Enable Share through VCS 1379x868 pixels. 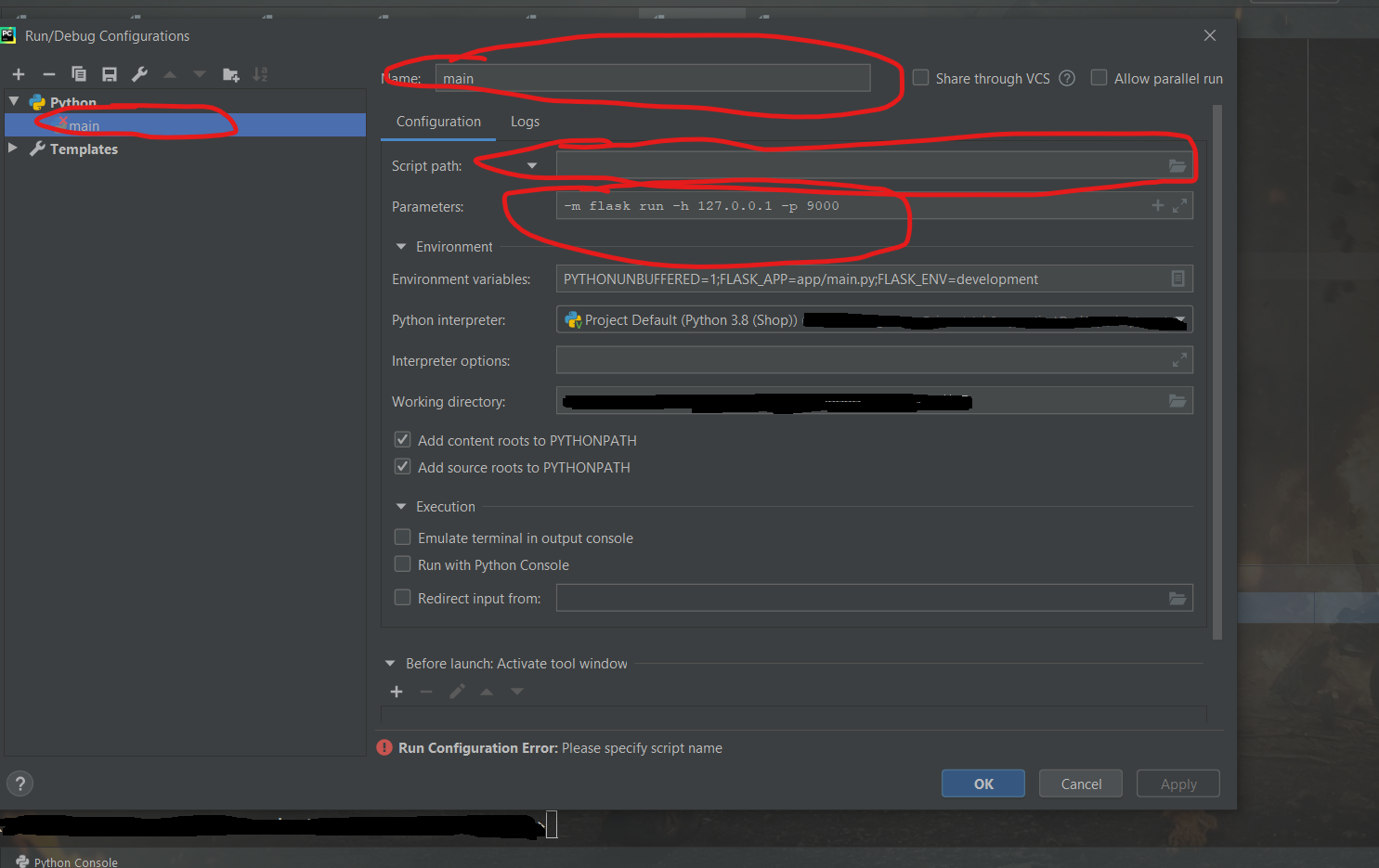[x=921, y=78]
